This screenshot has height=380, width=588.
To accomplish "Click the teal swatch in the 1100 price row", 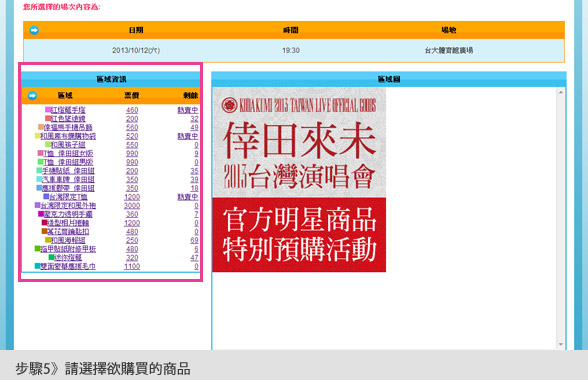I will (38, 266).
